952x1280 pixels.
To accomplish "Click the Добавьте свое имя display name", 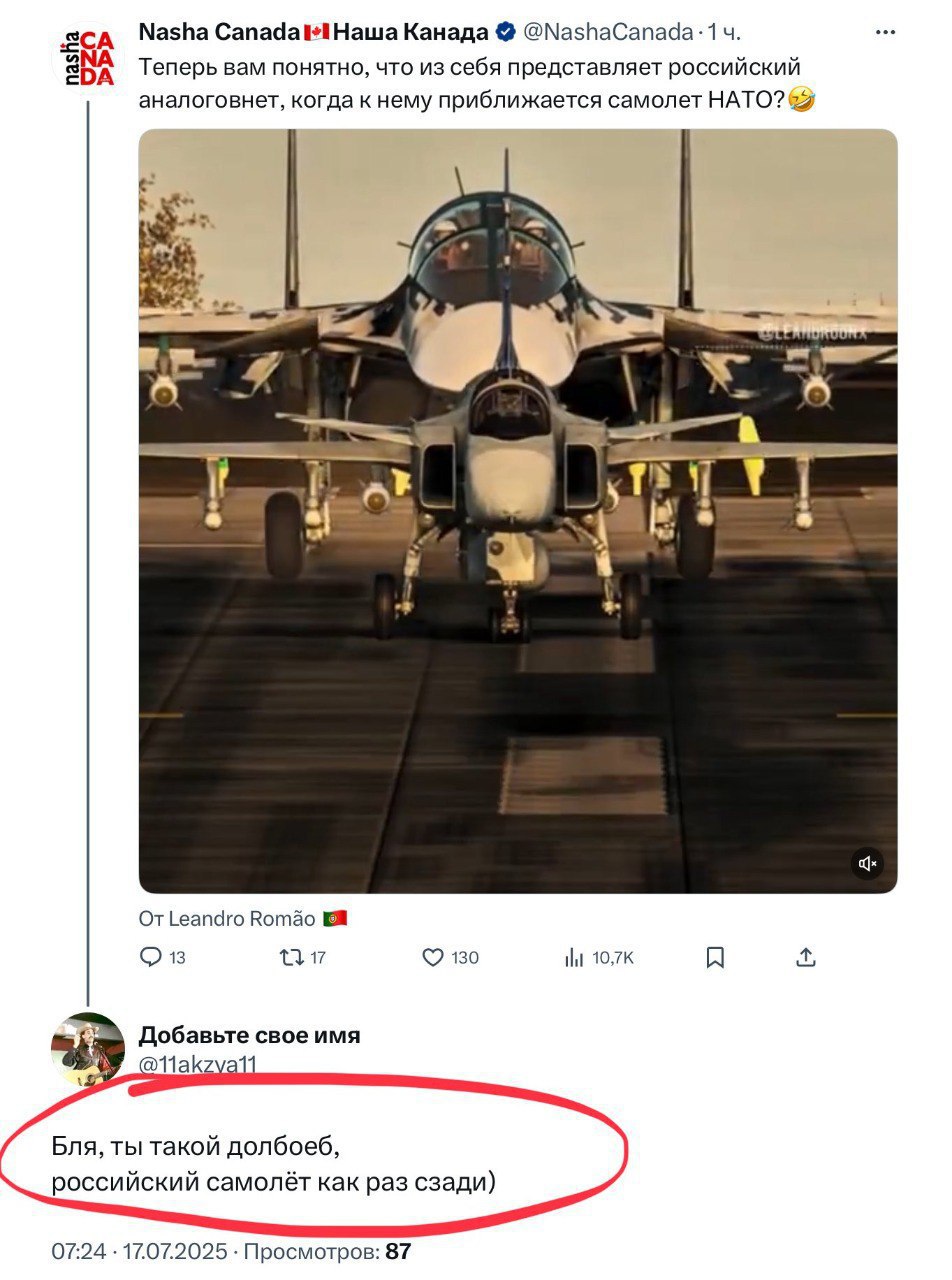I will coord(249,1035).
